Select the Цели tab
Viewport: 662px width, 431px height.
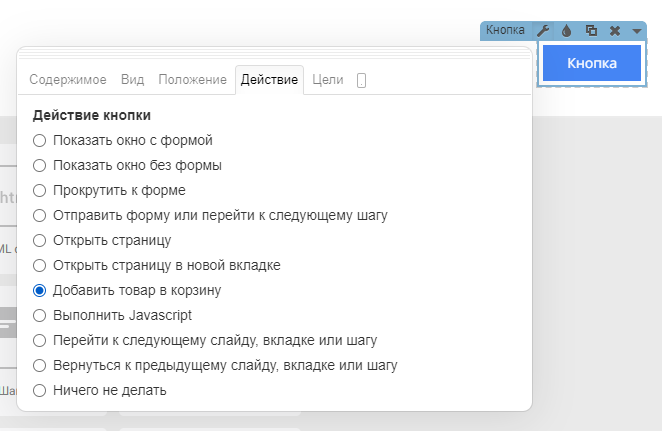[329, 80]
